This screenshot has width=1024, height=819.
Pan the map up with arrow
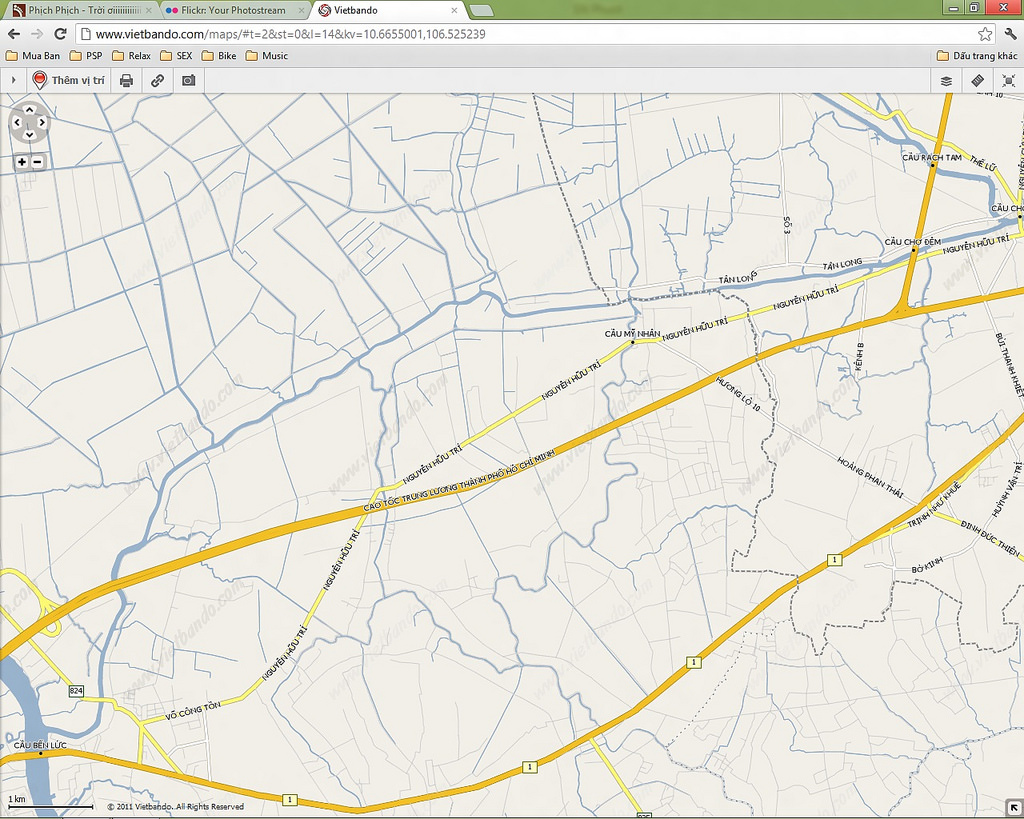tap(29, 110)
